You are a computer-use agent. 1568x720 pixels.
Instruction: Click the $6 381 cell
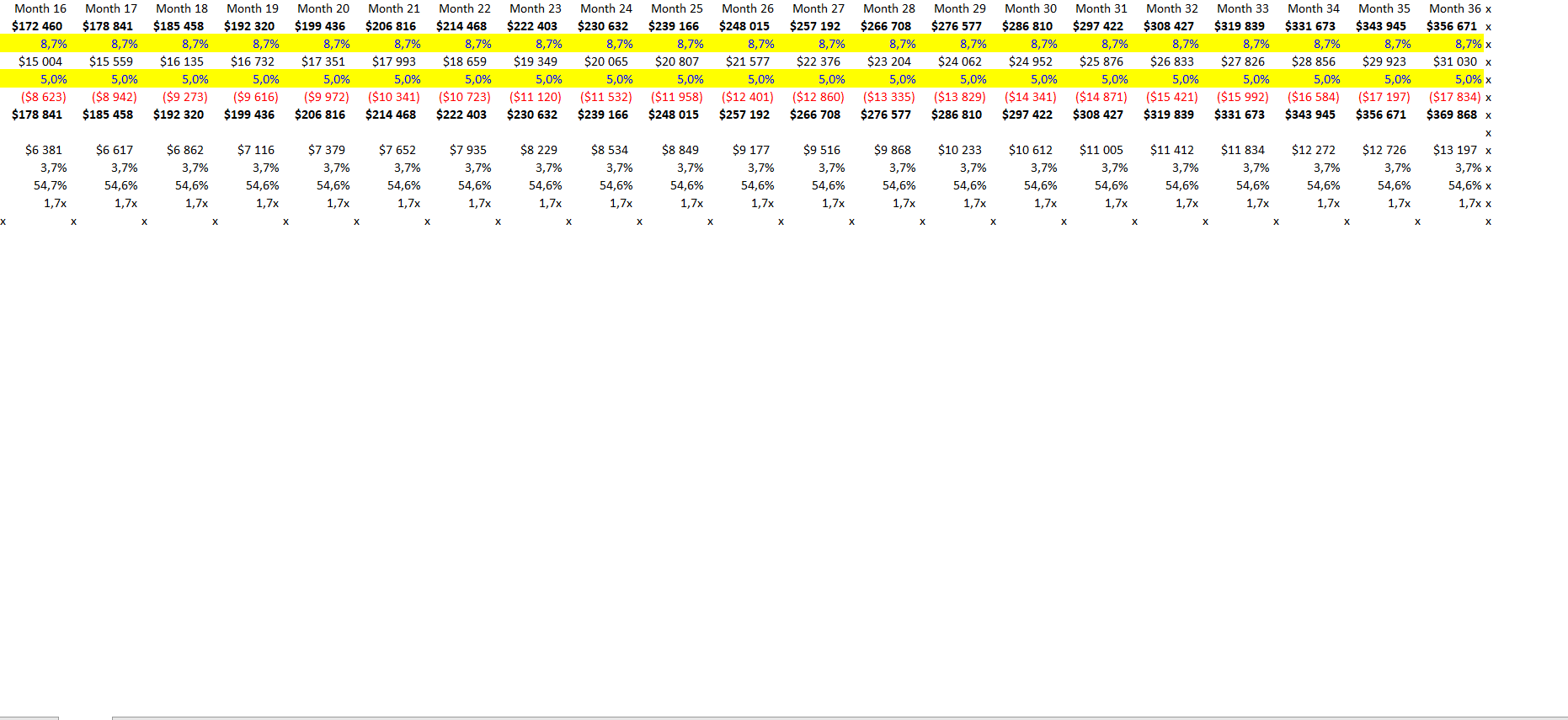pos(44,150)
